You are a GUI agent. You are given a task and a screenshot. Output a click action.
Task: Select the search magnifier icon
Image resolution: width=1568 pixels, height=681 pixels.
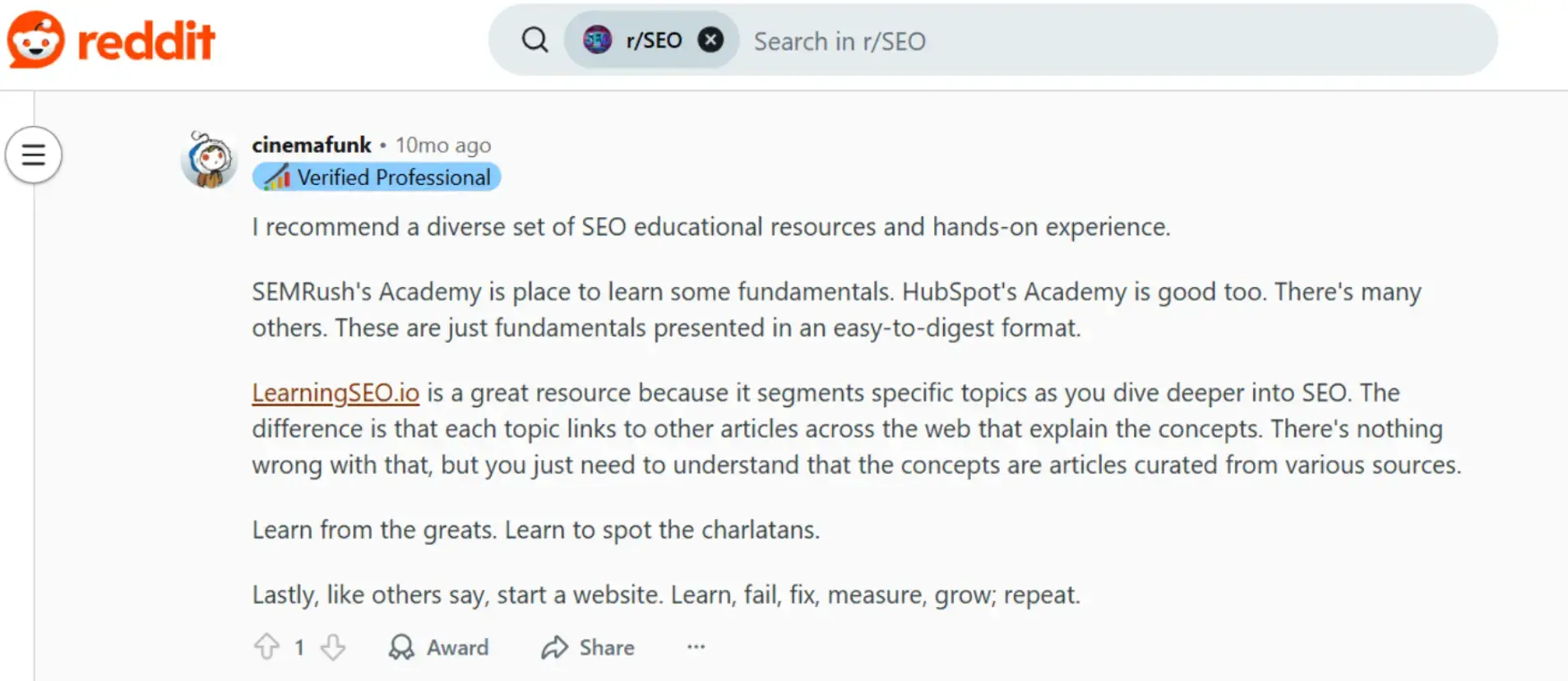[x=534, y=39]
